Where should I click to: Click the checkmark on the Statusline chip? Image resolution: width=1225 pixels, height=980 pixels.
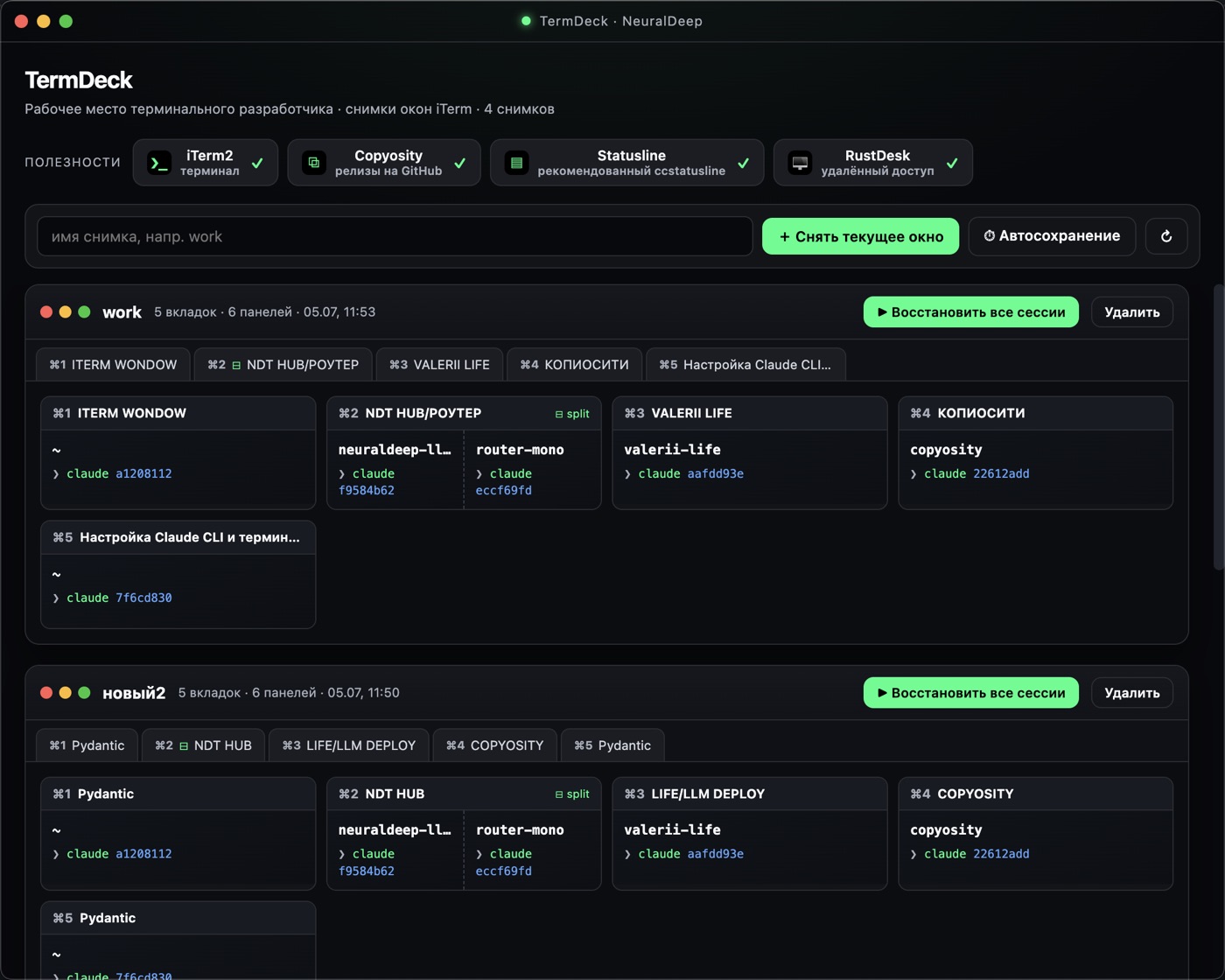click(x=743, y=163)
